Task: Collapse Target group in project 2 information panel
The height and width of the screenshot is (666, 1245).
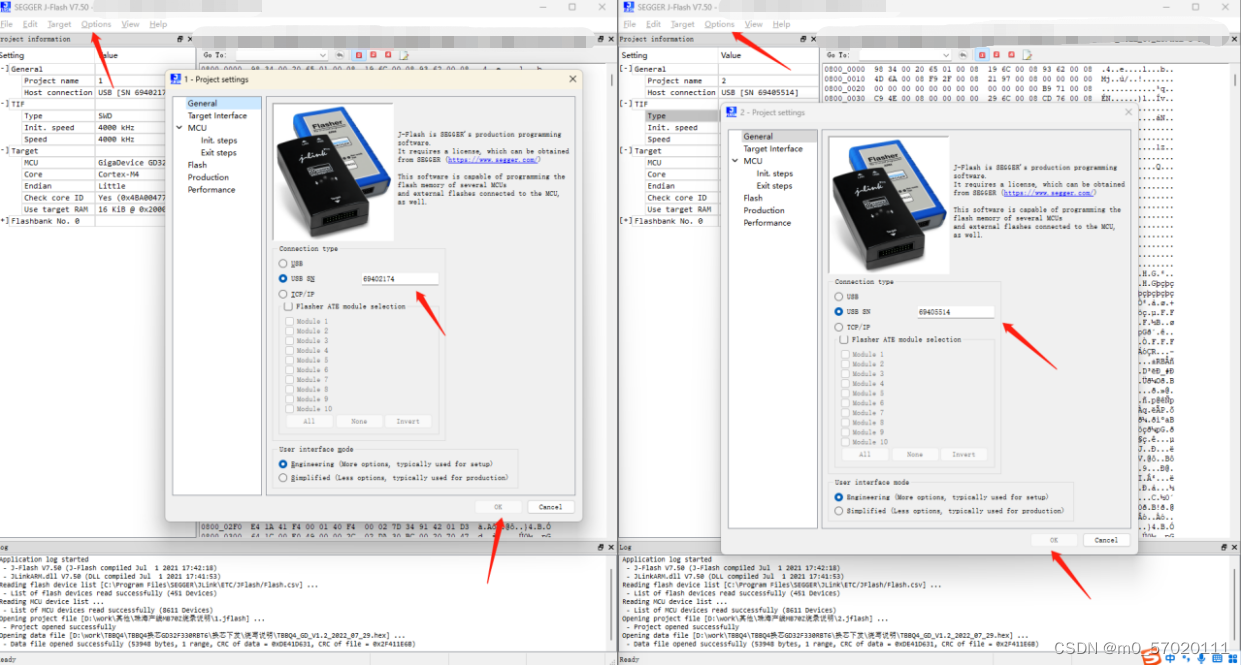Action: click(x=626, y=151)
